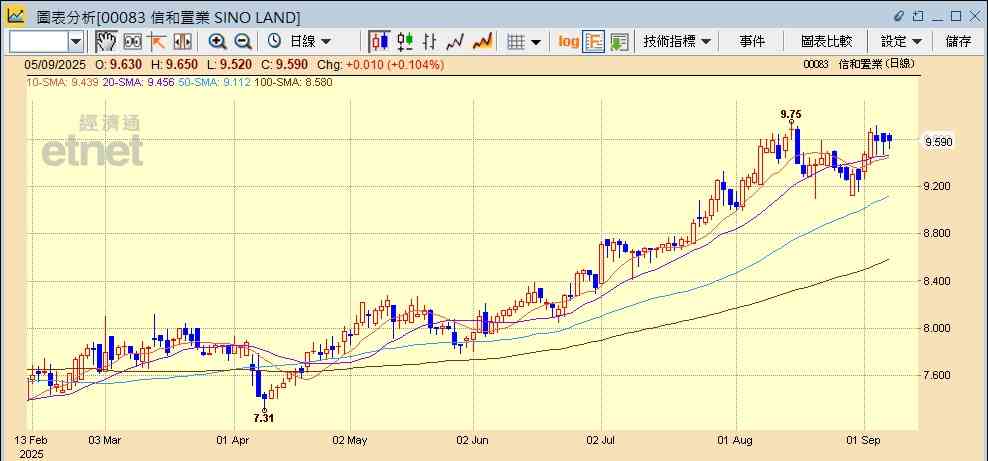
Task: Click the binoculars view icon
Action: (133, 42)
